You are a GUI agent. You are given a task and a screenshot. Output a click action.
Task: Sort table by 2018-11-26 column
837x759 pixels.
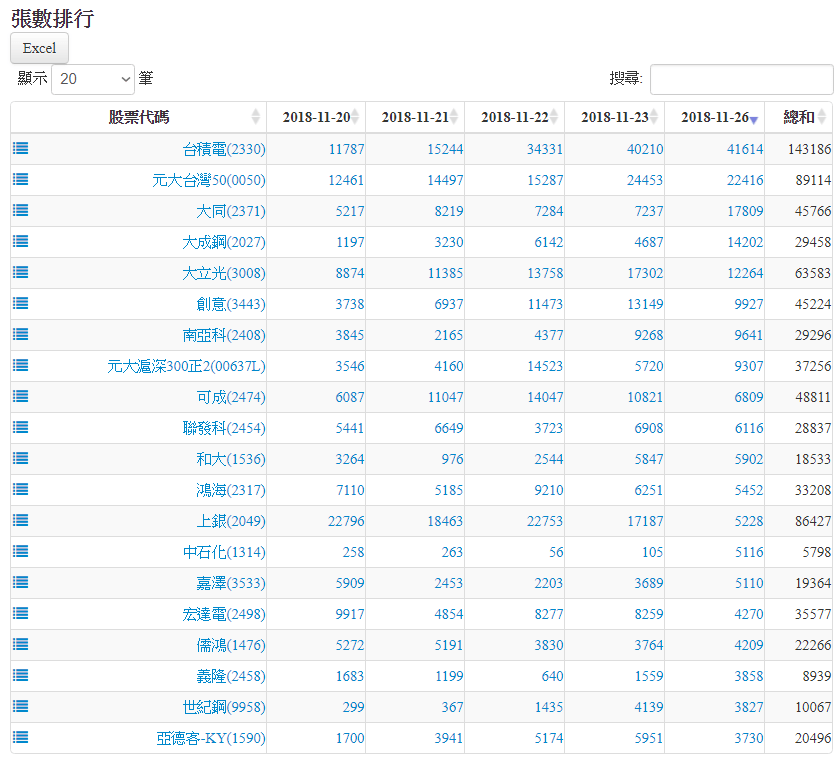[x=714, y=117]
